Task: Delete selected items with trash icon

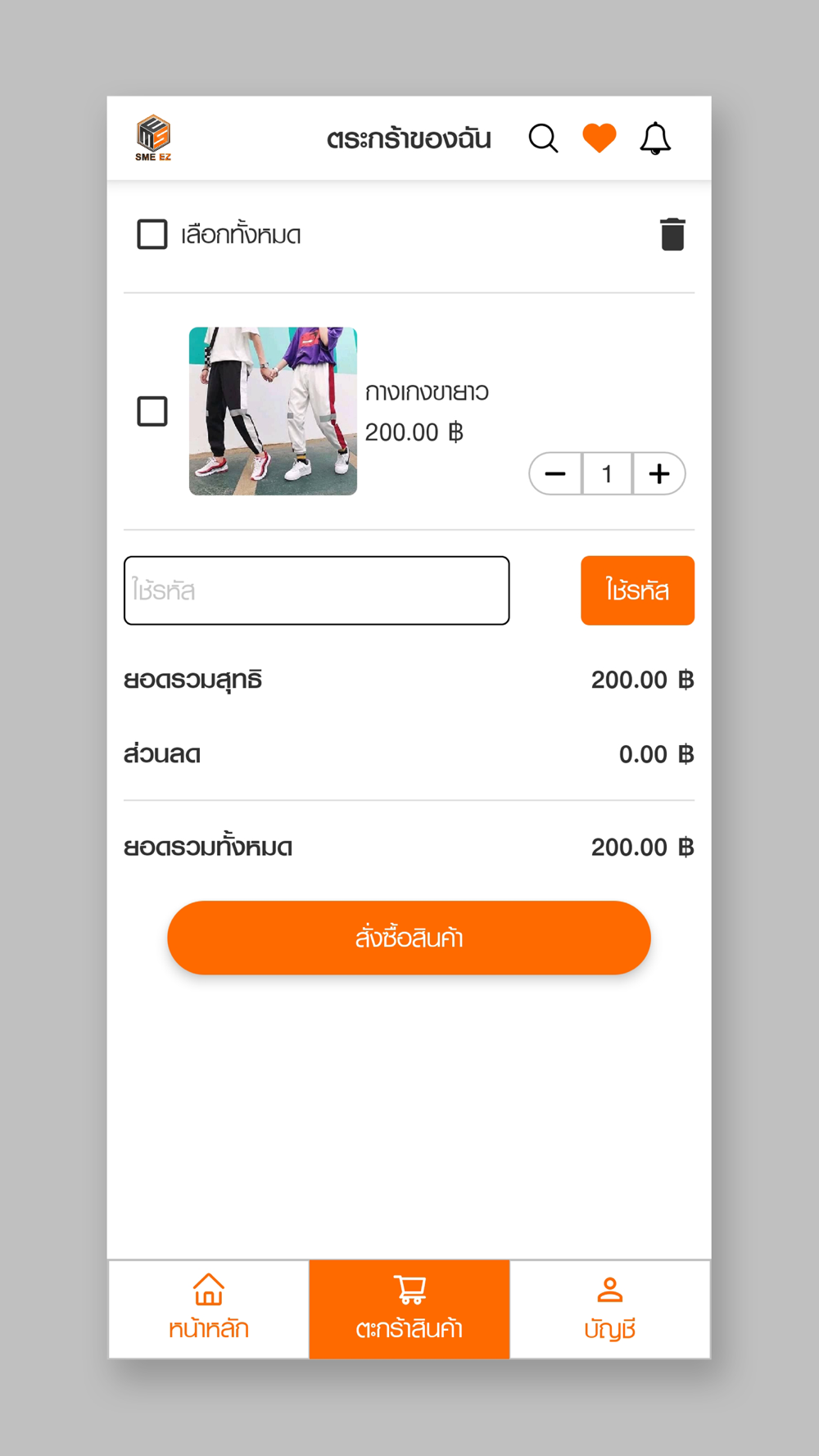Action: coord(672,234)
